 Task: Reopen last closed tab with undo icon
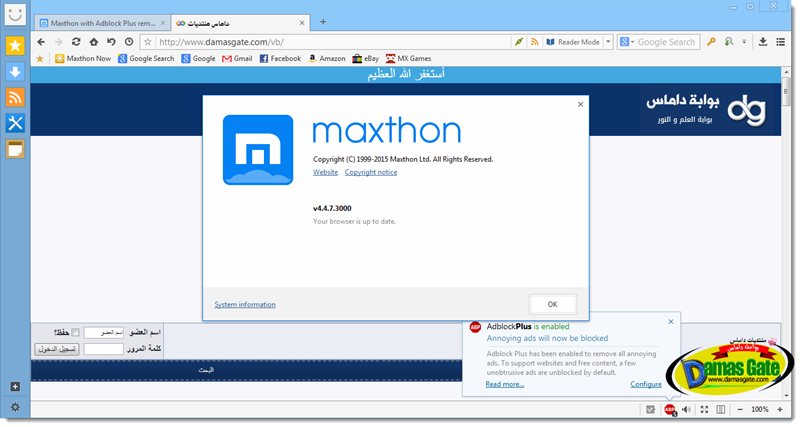pyautogui.click(x=111, y=42)
